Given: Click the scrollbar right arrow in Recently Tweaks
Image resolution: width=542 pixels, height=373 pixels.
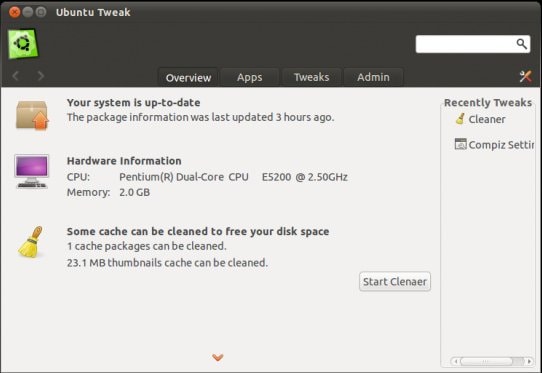Looking at the screenshot, I should [529, 362].
